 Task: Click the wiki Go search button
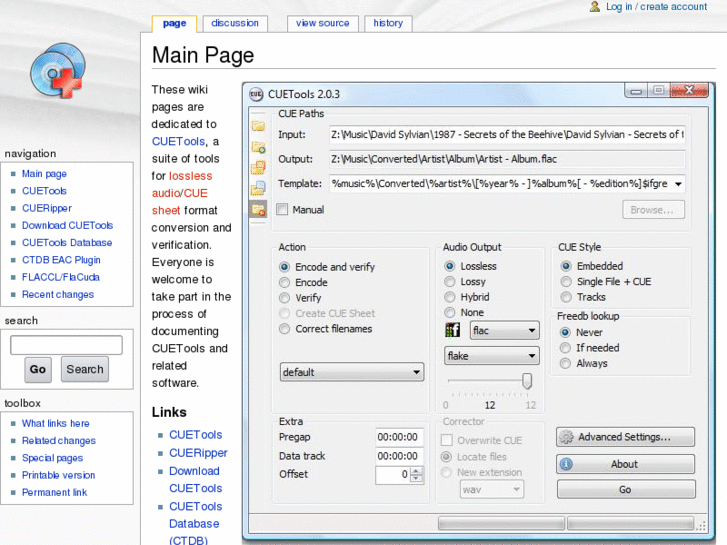(x=38, y=369)
